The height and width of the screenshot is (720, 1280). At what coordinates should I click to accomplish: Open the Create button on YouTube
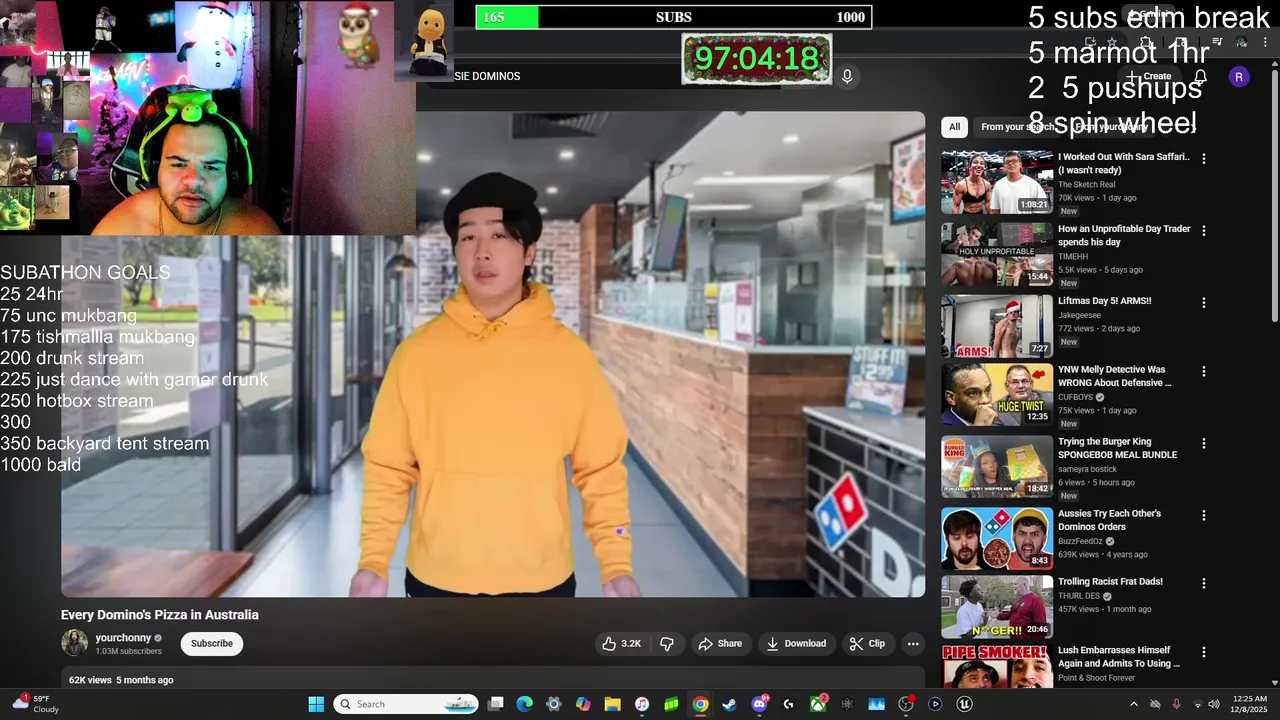(1150, 76)
